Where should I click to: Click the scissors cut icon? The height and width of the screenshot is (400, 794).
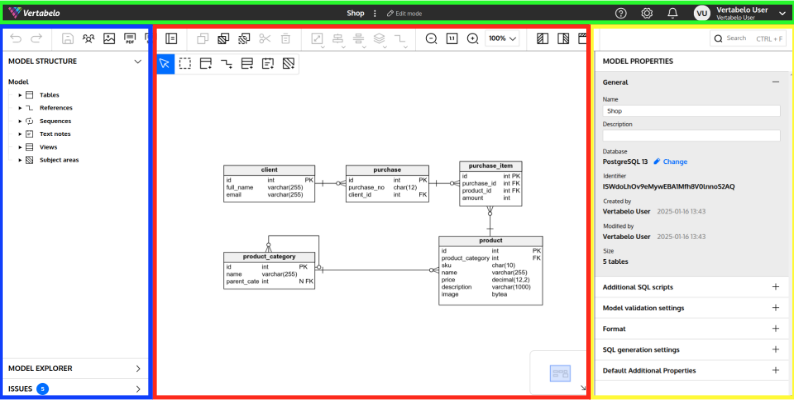[265, 38]
